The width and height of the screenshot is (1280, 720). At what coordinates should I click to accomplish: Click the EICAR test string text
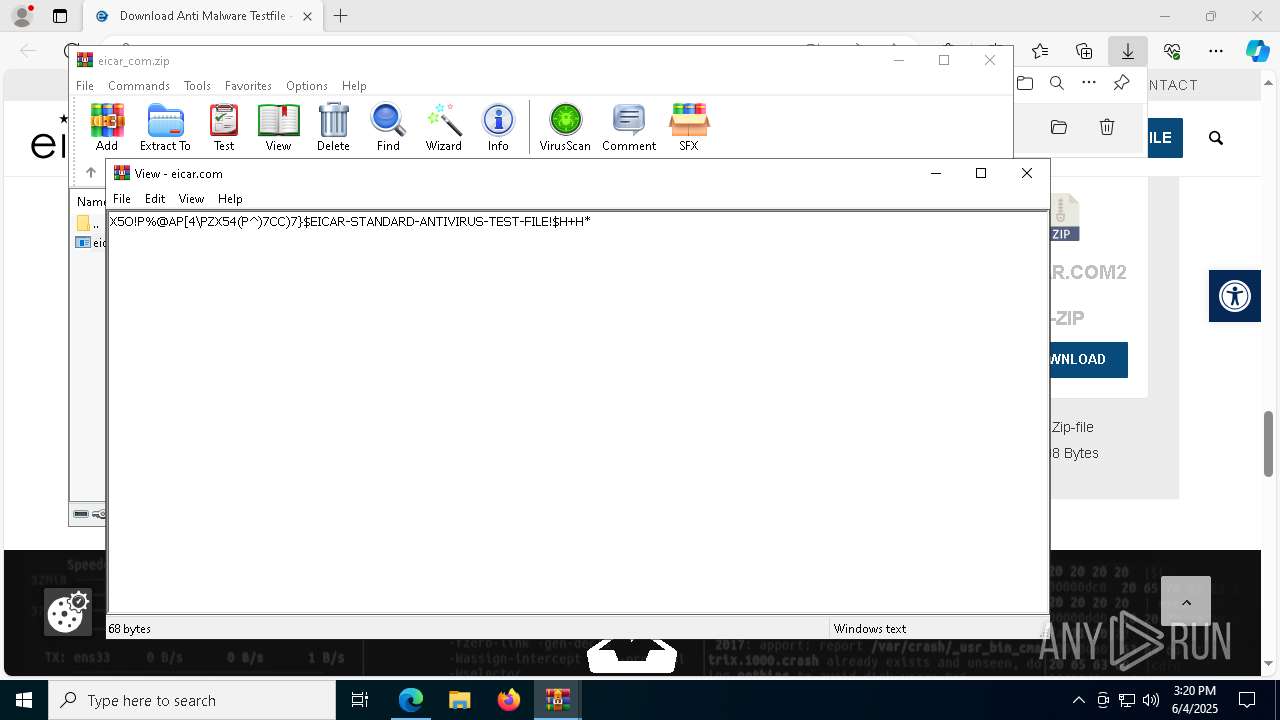coord(350,221)
